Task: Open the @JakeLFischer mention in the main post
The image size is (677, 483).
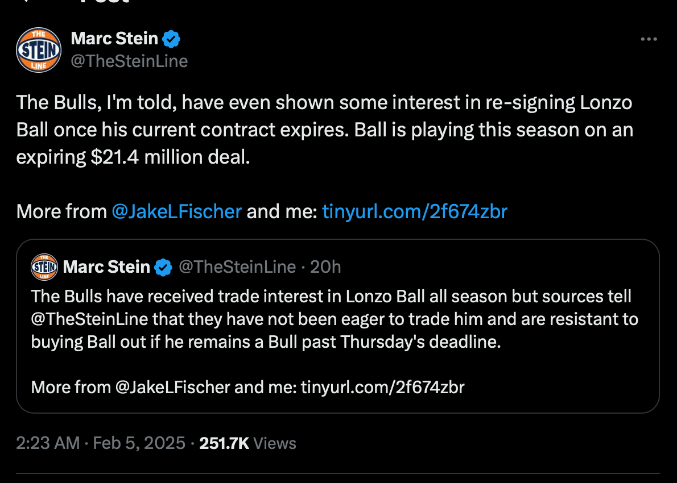Action: coord(177,211)
